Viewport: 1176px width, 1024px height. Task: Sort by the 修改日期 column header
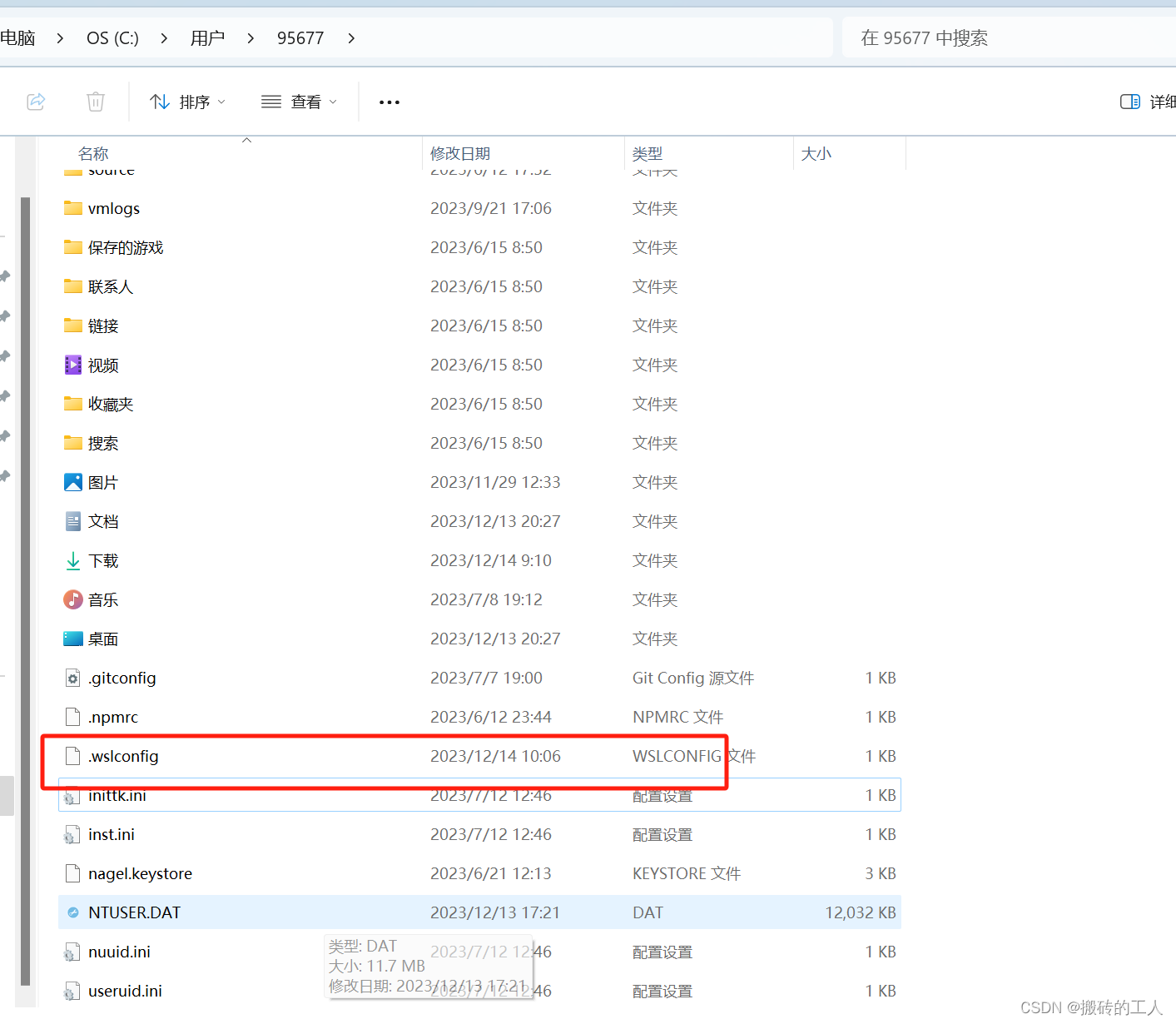460,153
